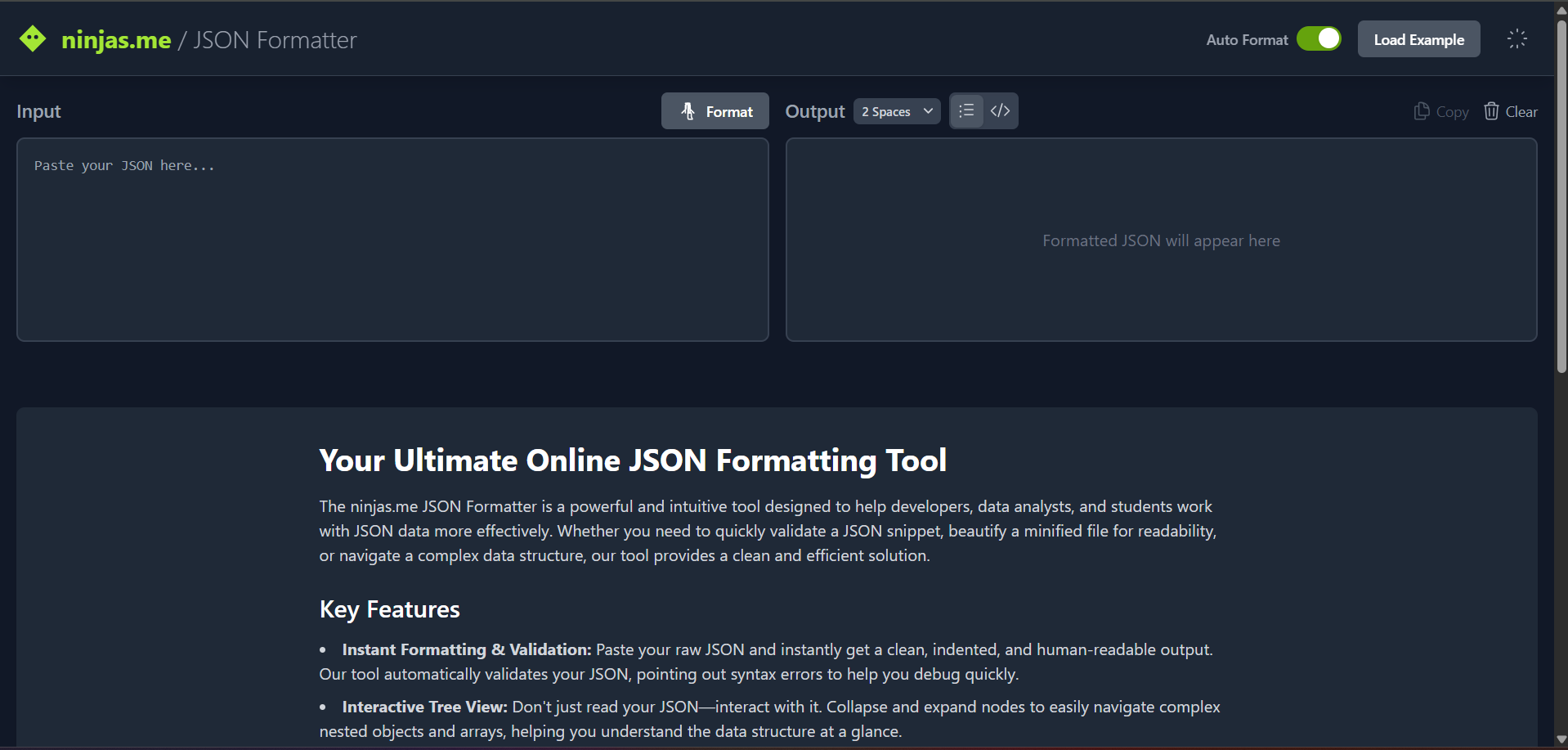
Task: Click the page vertical scrollbar thumb
Action: pyautogui.click(x=1561, y=196)
